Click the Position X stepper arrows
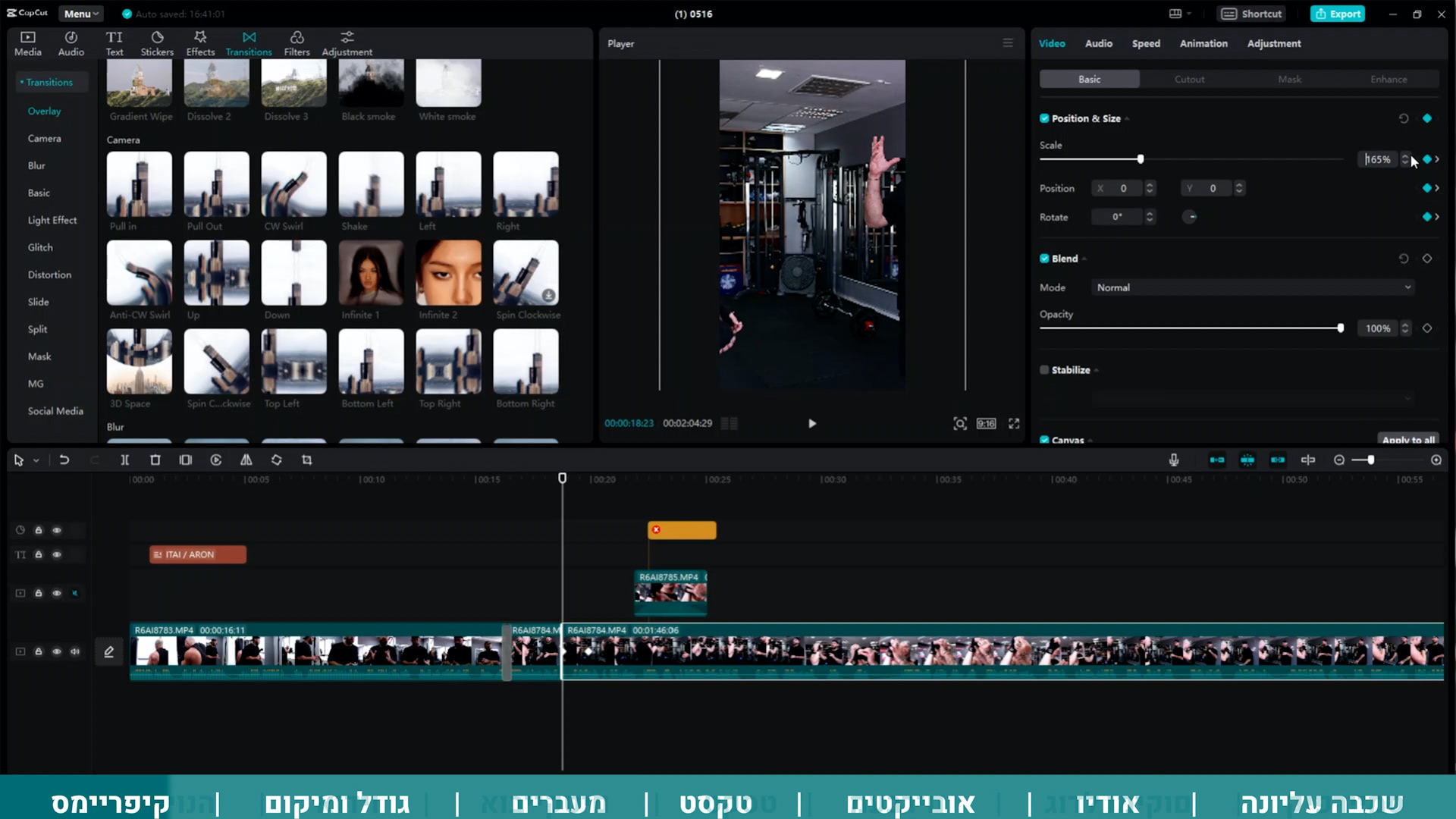 pos(1150,188)
